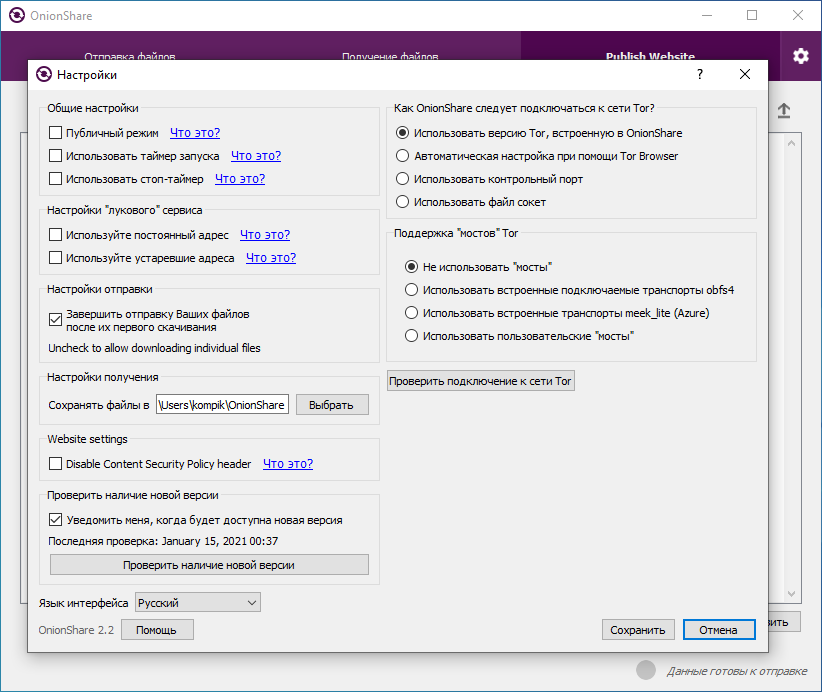This screenshot has height=692, width=822.
Task: Open the Язык интерфейса language dropdown
Action: 198,602
